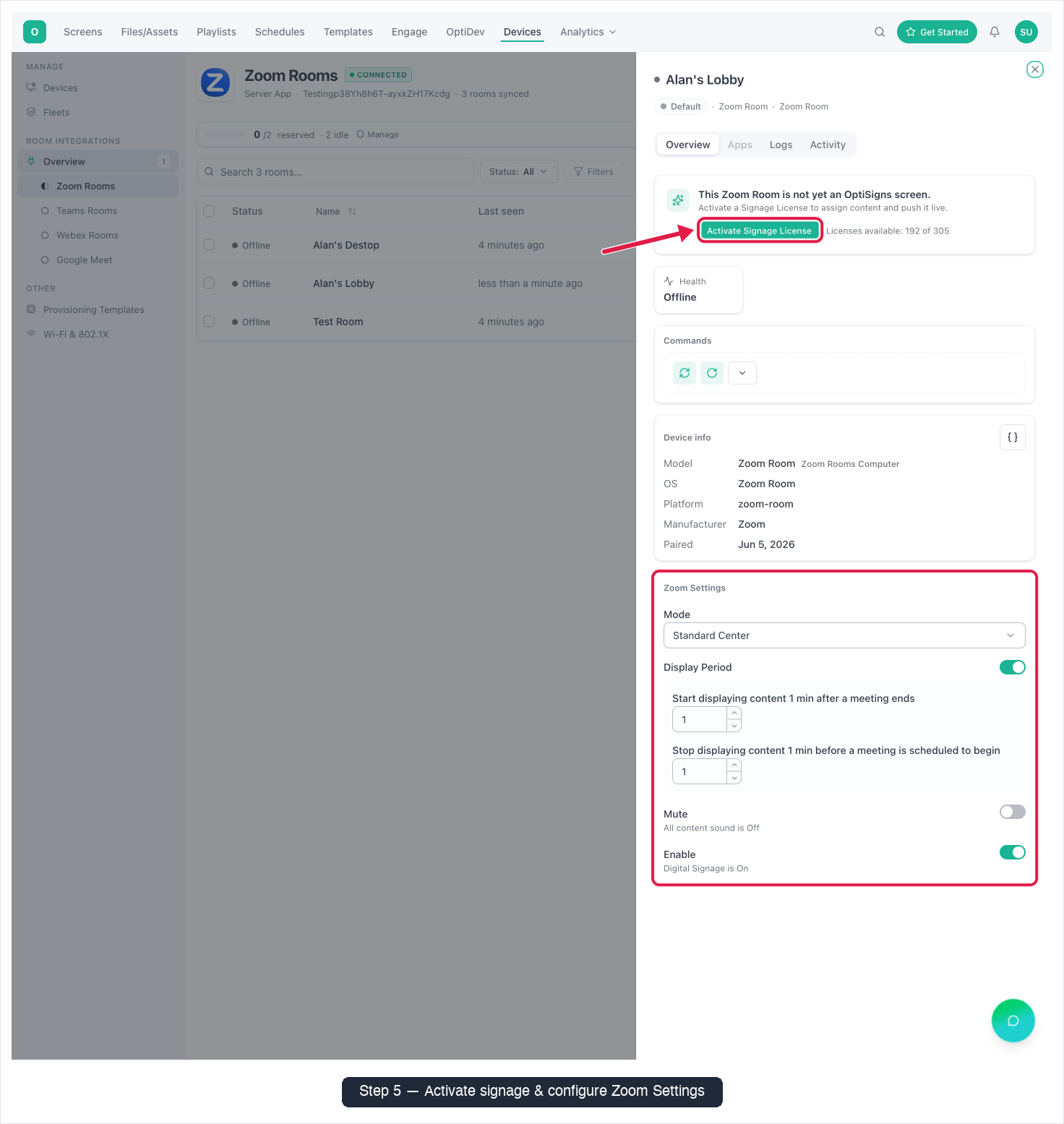Switch to the Activity tab

pyautogui.click(x=828, y=145)
